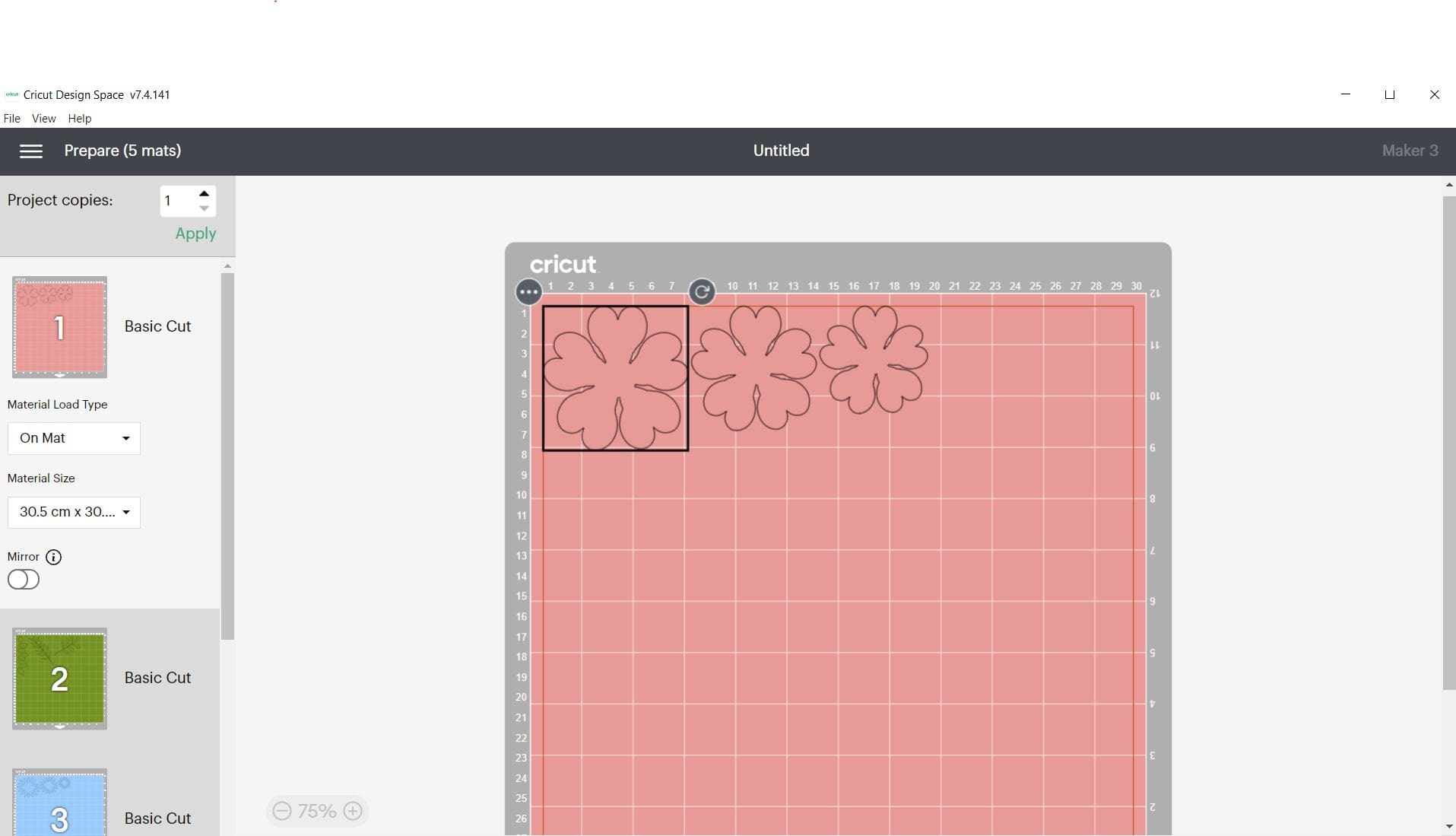Select mat 1 pink thumbnail
Screen dimensions: 1456x836
tap(59, 327)
